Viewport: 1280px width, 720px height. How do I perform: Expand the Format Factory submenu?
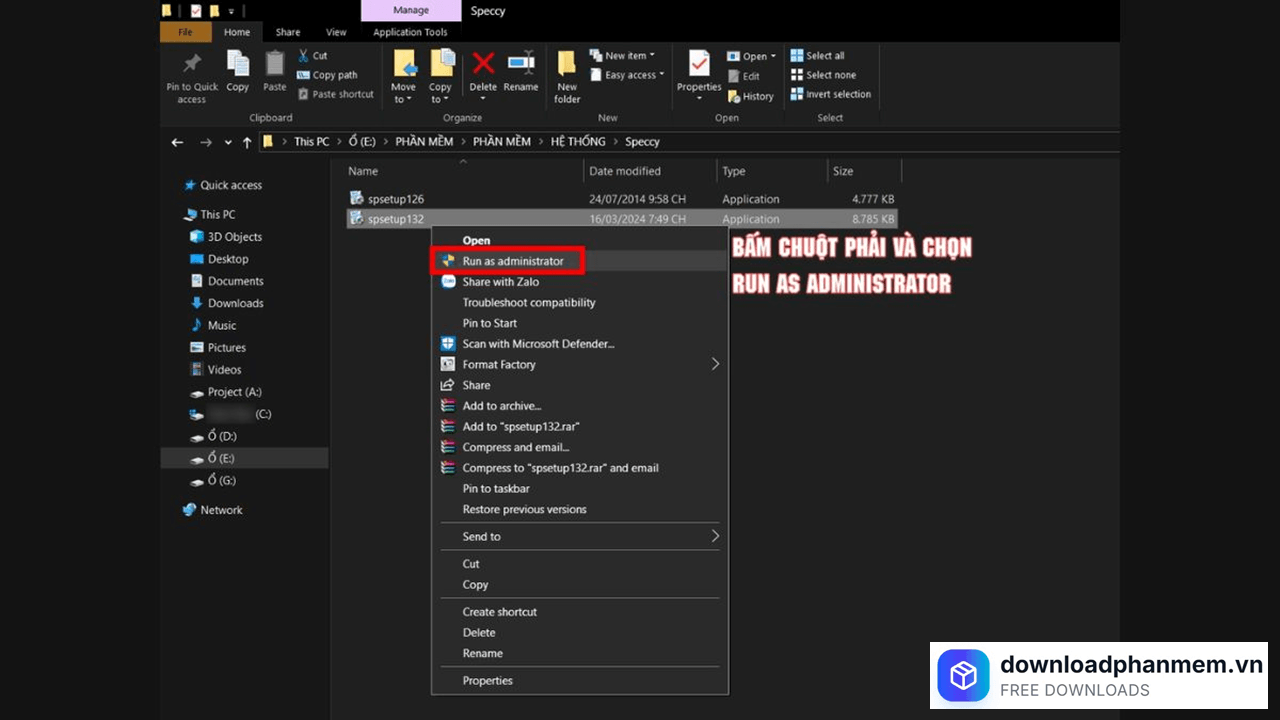[x=715, y=364]
